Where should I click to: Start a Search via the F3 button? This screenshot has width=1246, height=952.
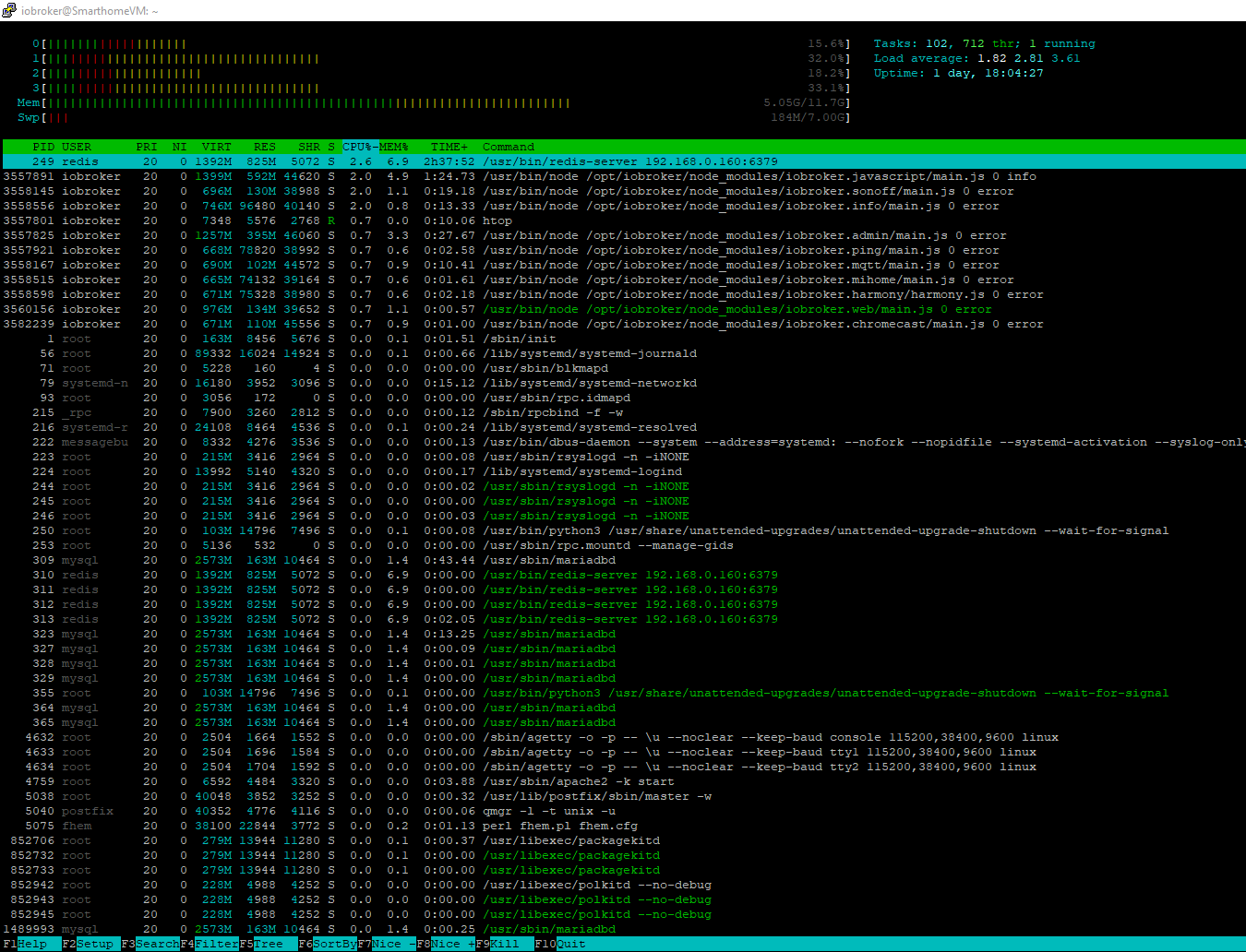pyautogui.click(x=150, y=944)
